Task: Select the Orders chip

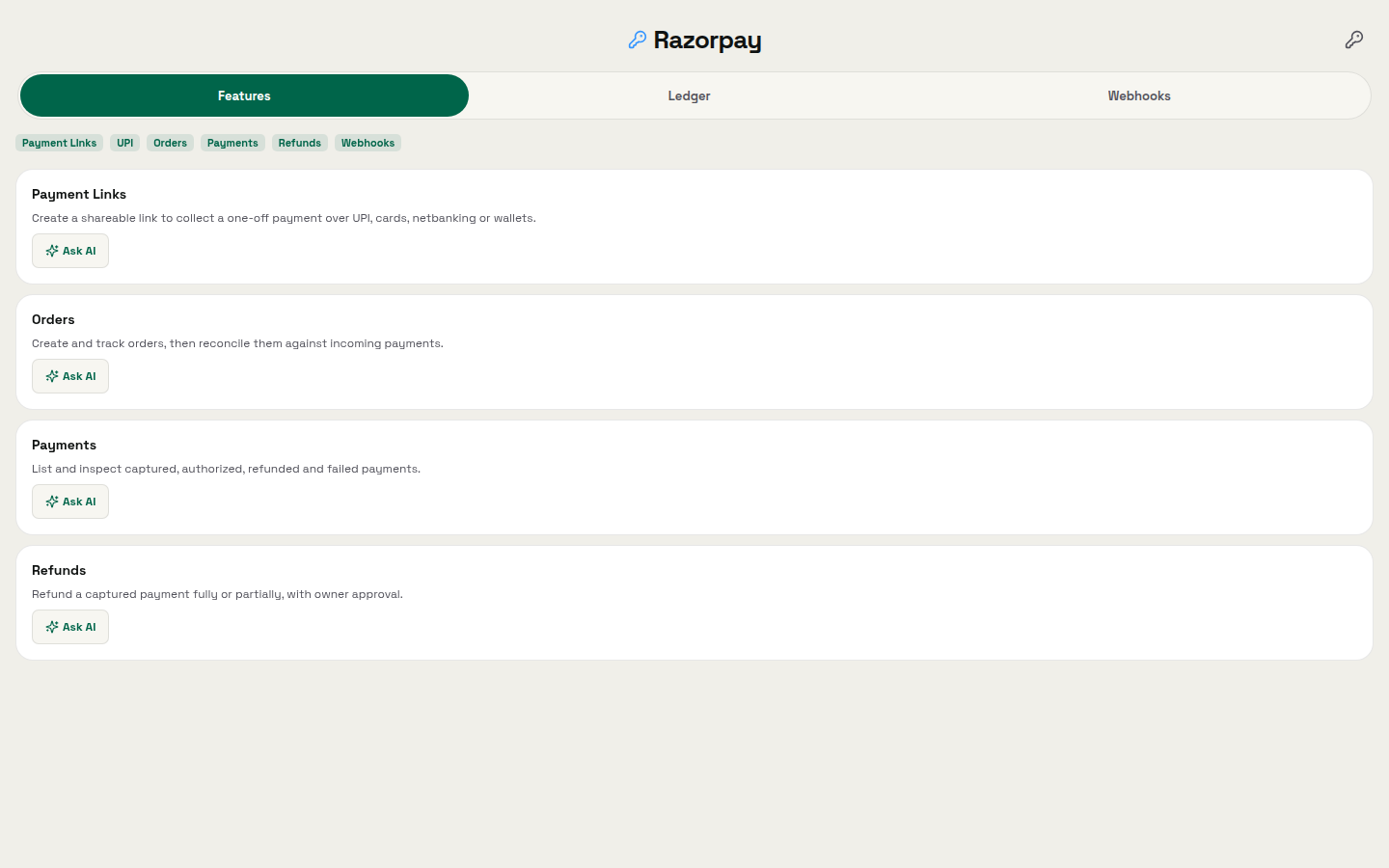Action: [170, 143]
